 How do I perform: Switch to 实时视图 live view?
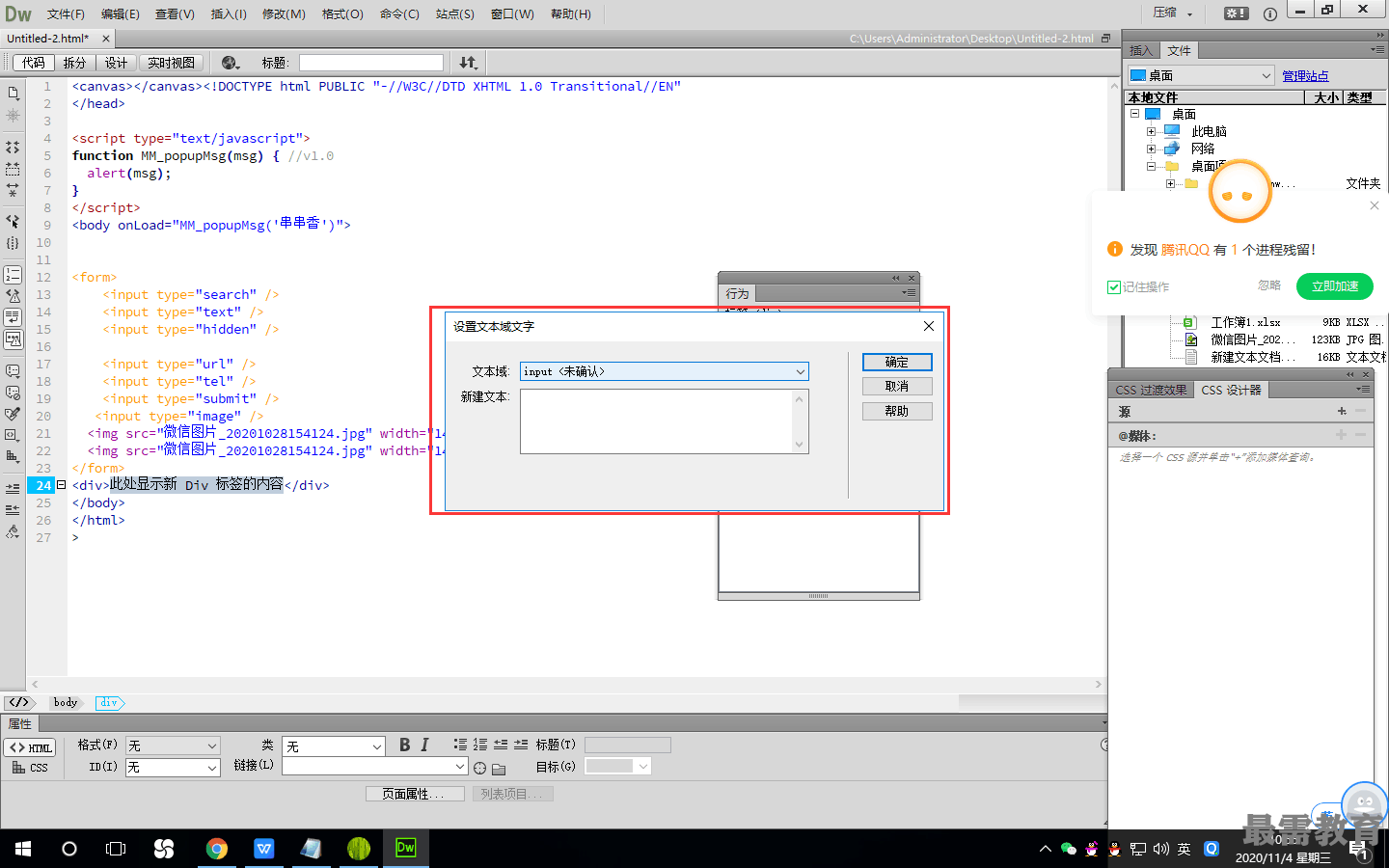(171, 63)
